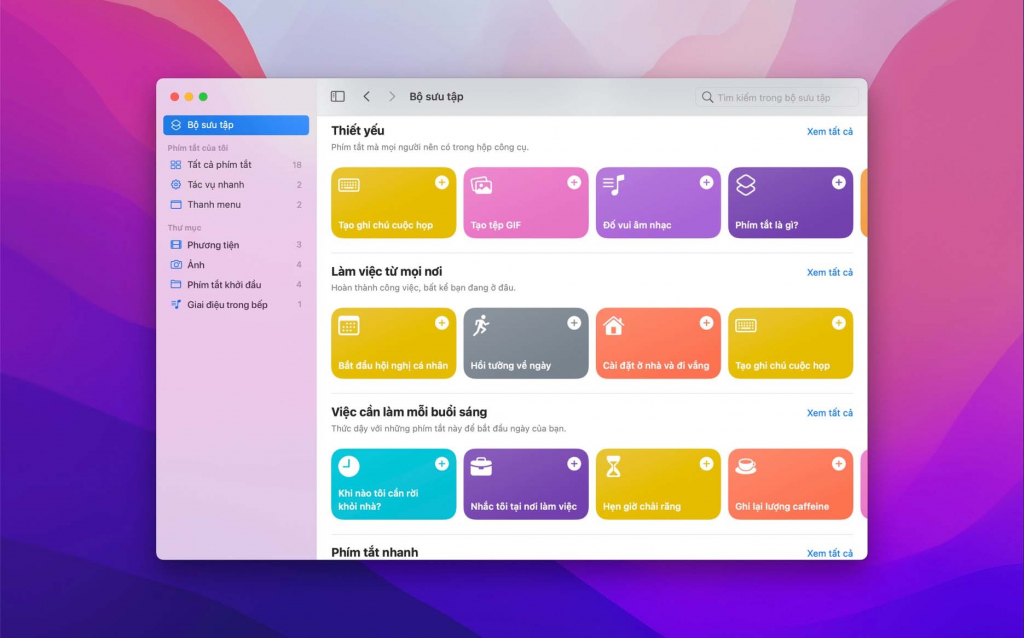Open 'Tác vụ nhanh' in the sidebar
The image size is (1024, 638).
click(236, 185)
